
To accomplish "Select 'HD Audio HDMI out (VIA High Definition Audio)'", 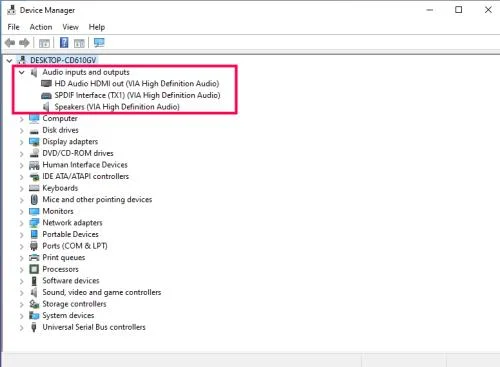I will [x=137, y=84].
